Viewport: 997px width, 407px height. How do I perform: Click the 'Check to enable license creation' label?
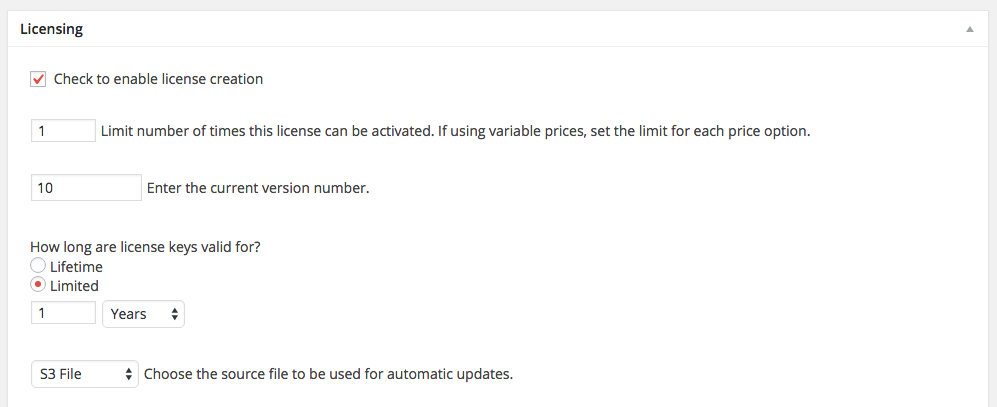(x=158, y=79)
